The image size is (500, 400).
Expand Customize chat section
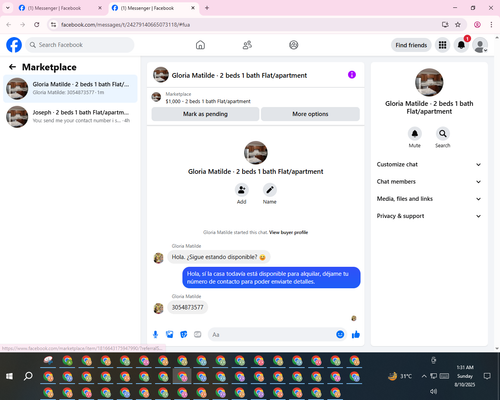click(429, 164)
